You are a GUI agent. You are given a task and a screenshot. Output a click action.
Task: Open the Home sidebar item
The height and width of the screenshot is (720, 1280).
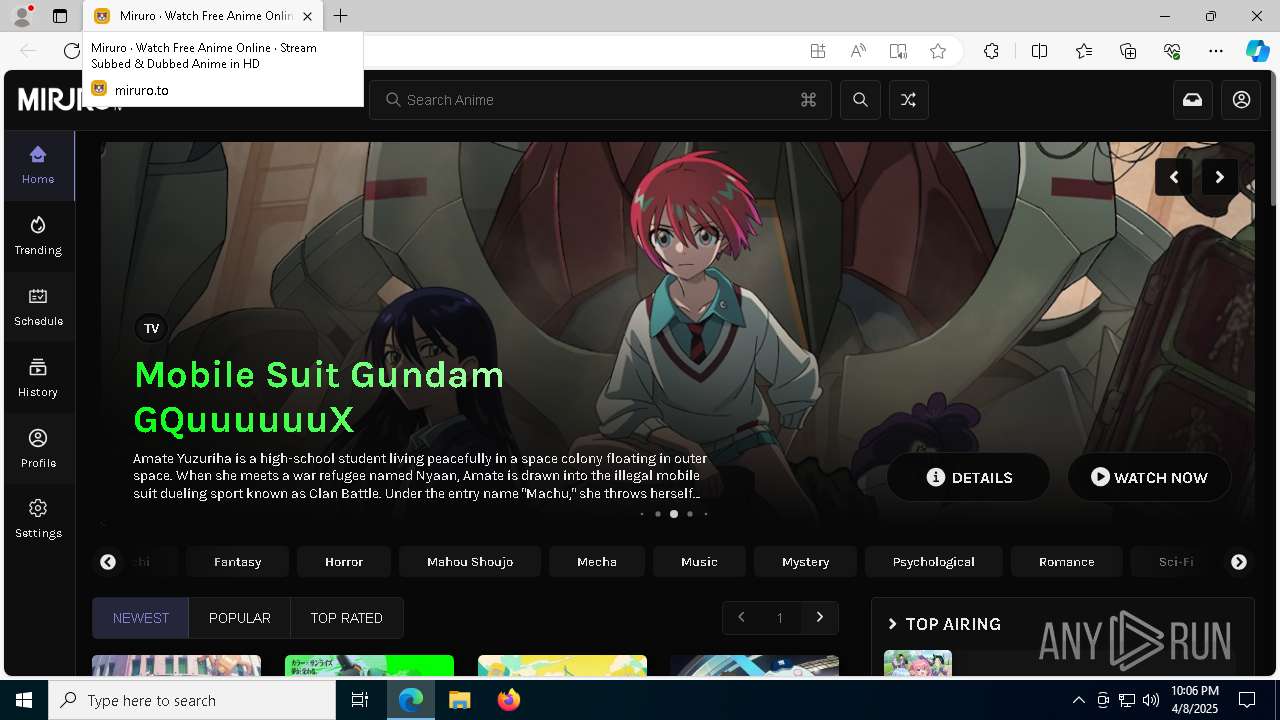(x=38, y=165)
